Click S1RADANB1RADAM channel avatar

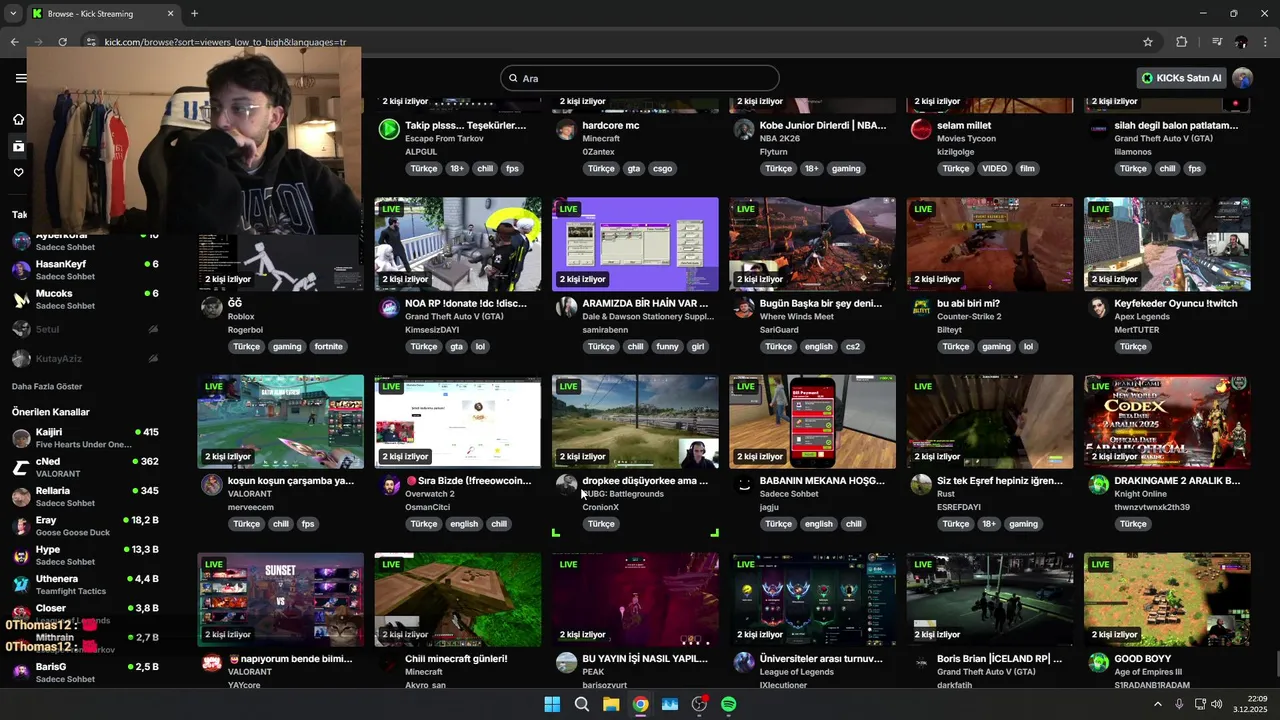pyautogui.click(x=1099, y=663)
